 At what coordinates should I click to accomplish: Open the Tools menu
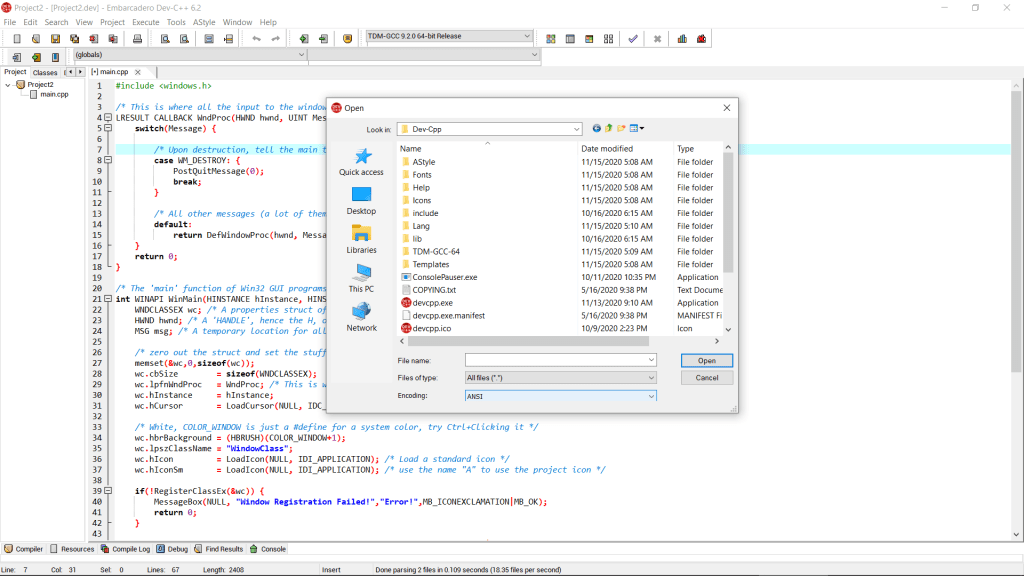[176, 22]
